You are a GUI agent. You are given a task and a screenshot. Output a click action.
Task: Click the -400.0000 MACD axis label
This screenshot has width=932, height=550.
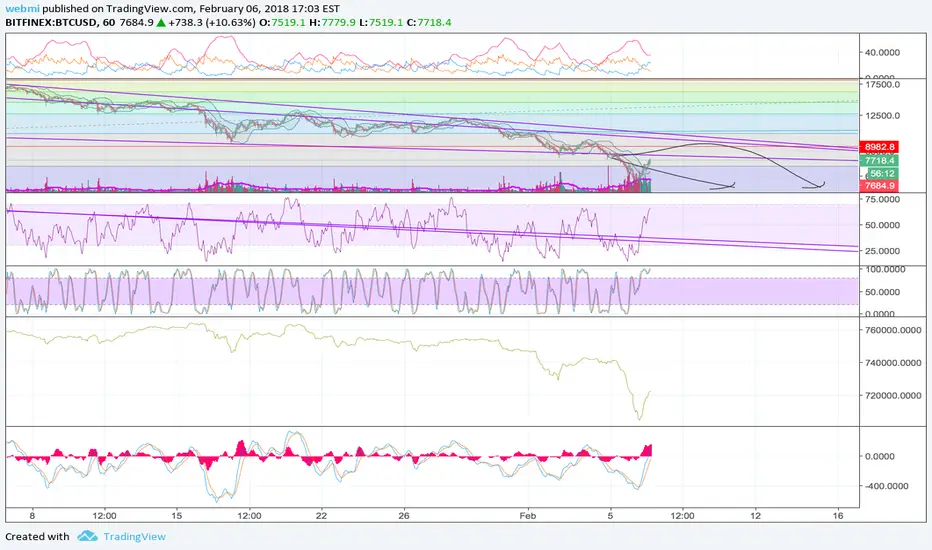885,486
